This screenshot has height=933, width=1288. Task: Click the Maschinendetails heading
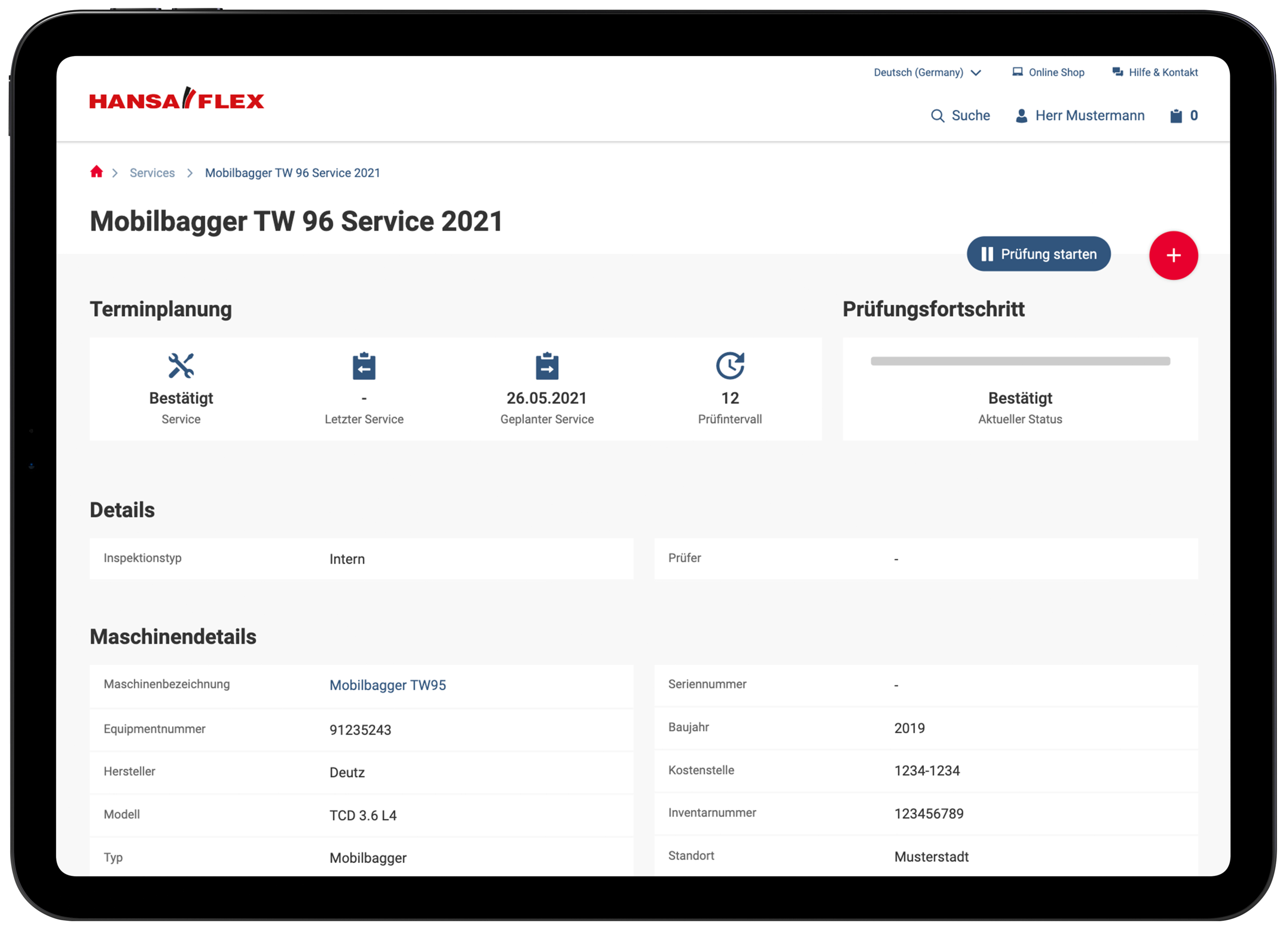[173, 637]
